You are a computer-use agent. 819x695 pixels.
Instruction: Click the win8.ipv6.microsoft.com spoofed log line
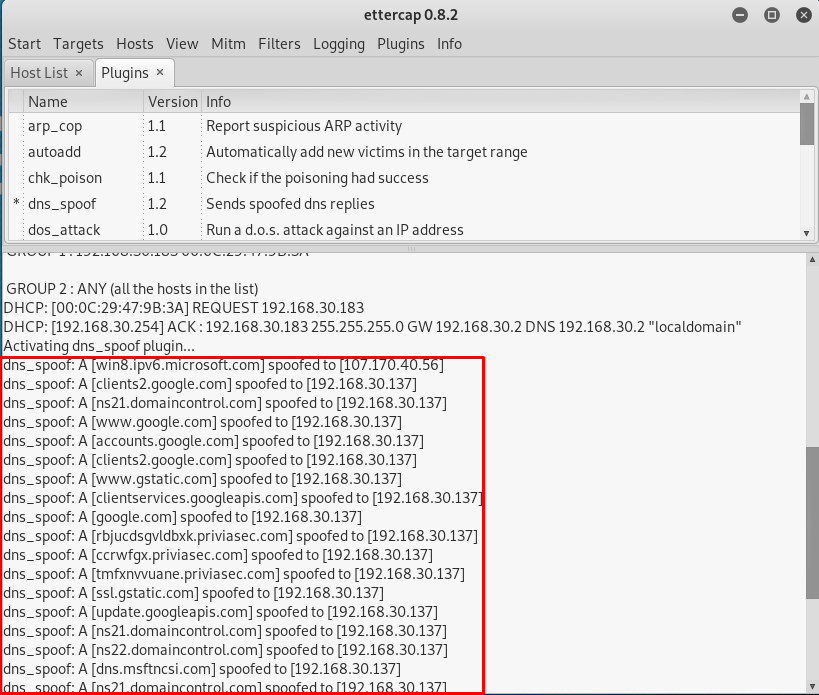click(224, 365)
